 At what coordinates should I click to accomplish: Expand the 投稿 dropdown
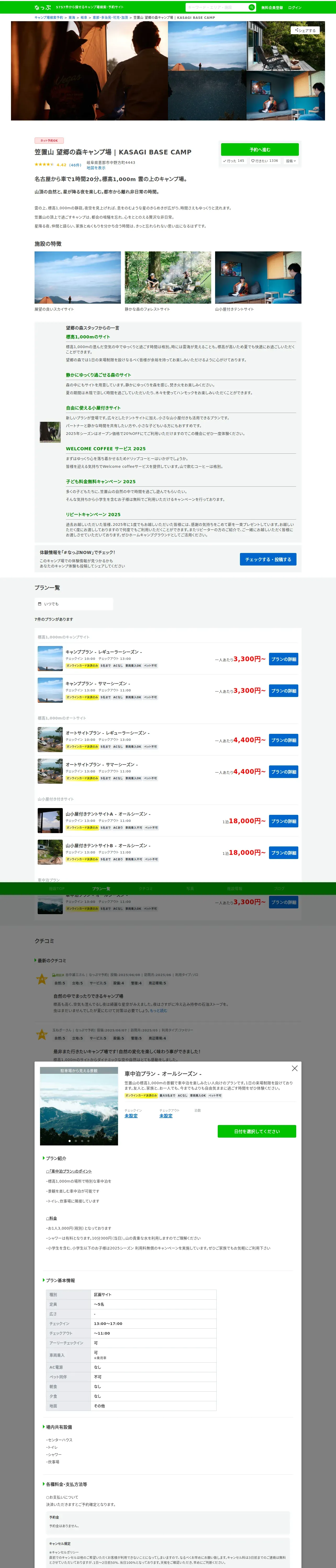click(291, 161)
